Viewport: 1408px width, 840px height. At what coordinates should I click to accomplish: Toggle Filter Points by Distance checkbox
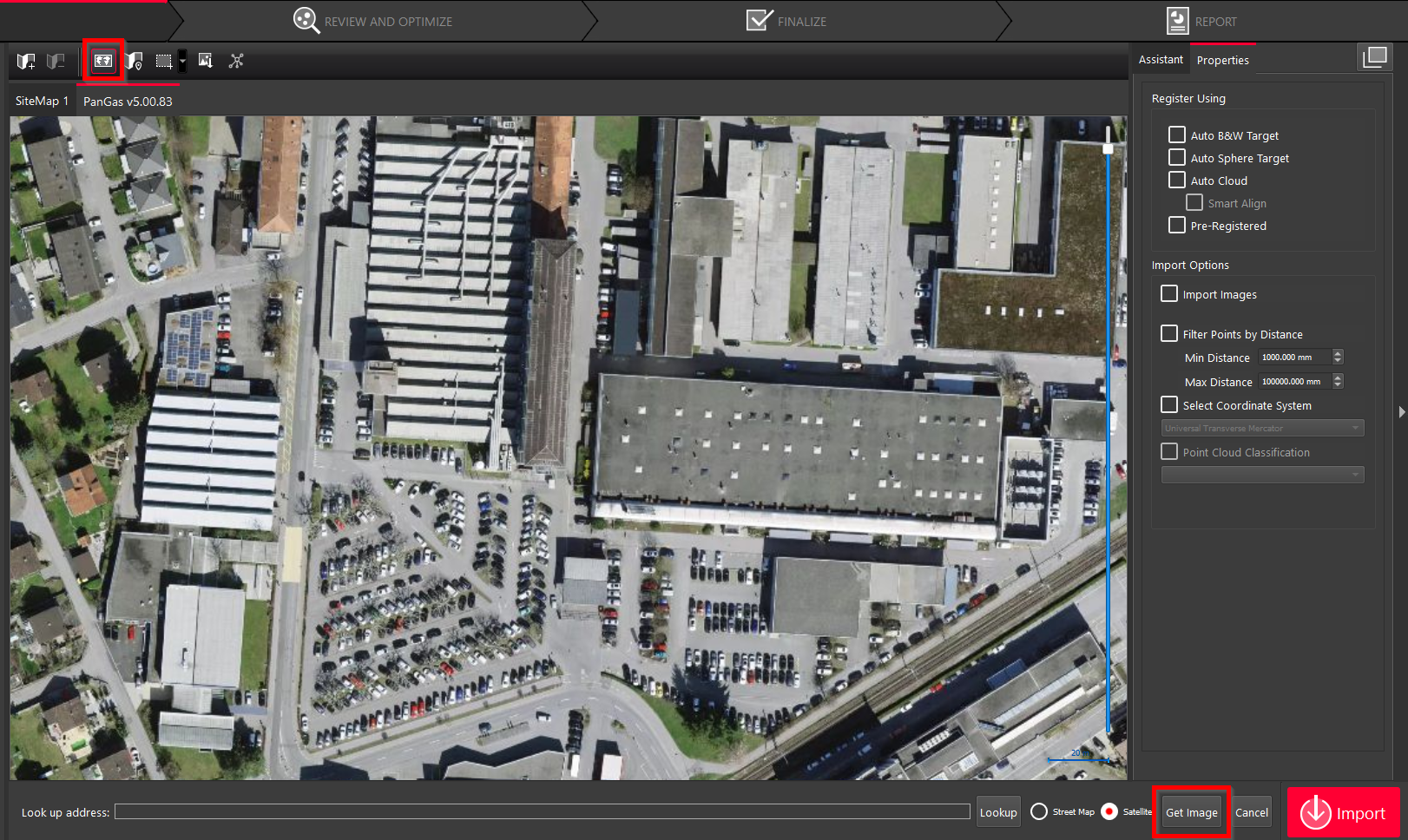pyautogui.click(x=1169, y=334)
